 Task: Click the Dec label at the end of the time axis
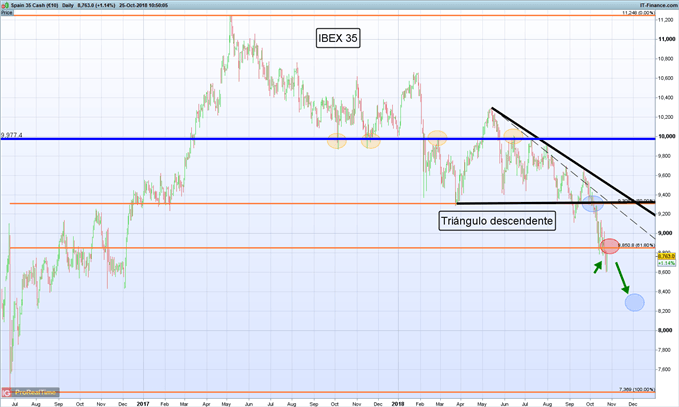(x=633, y=404)
